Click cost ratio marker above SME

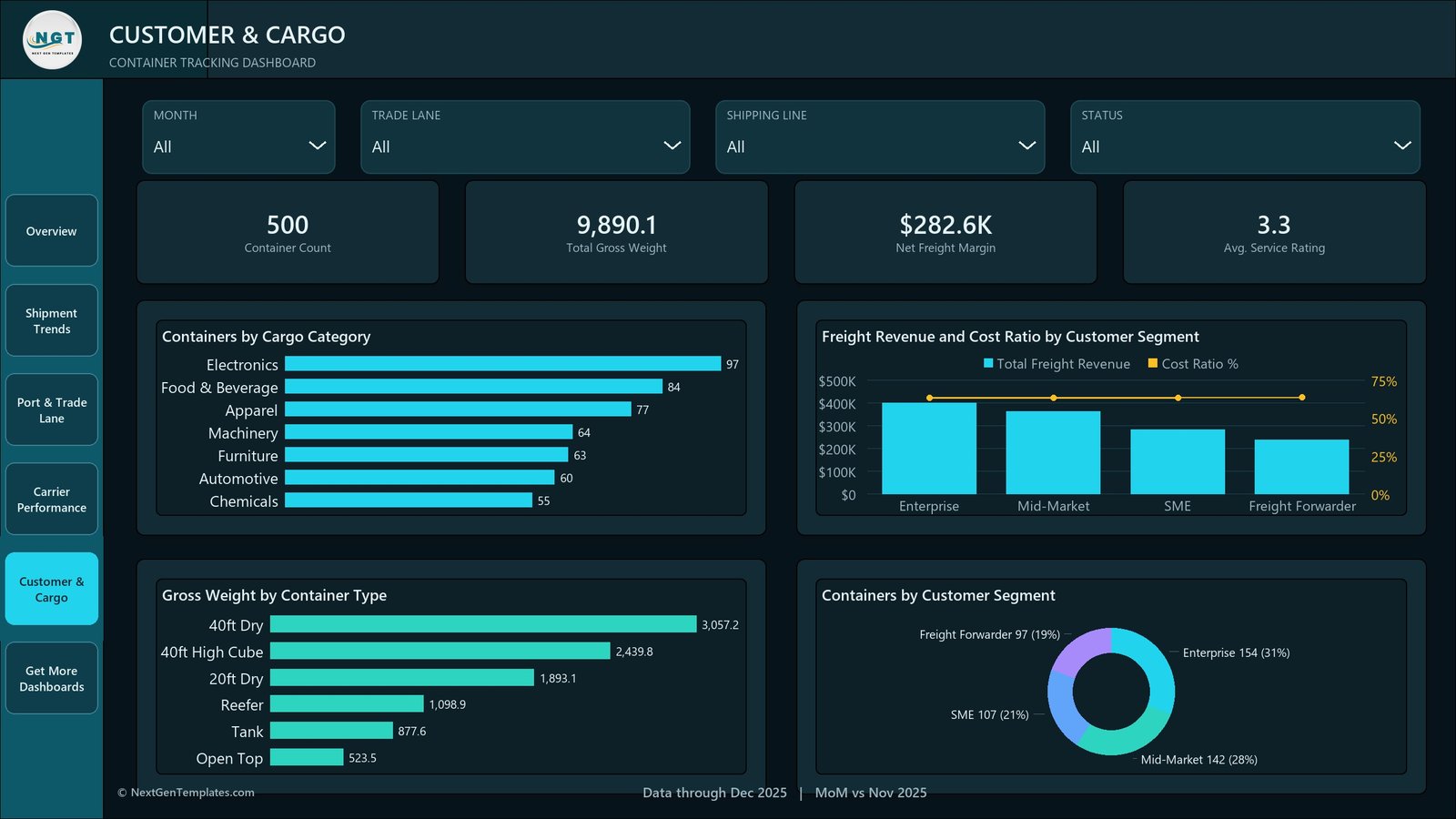1178,398
